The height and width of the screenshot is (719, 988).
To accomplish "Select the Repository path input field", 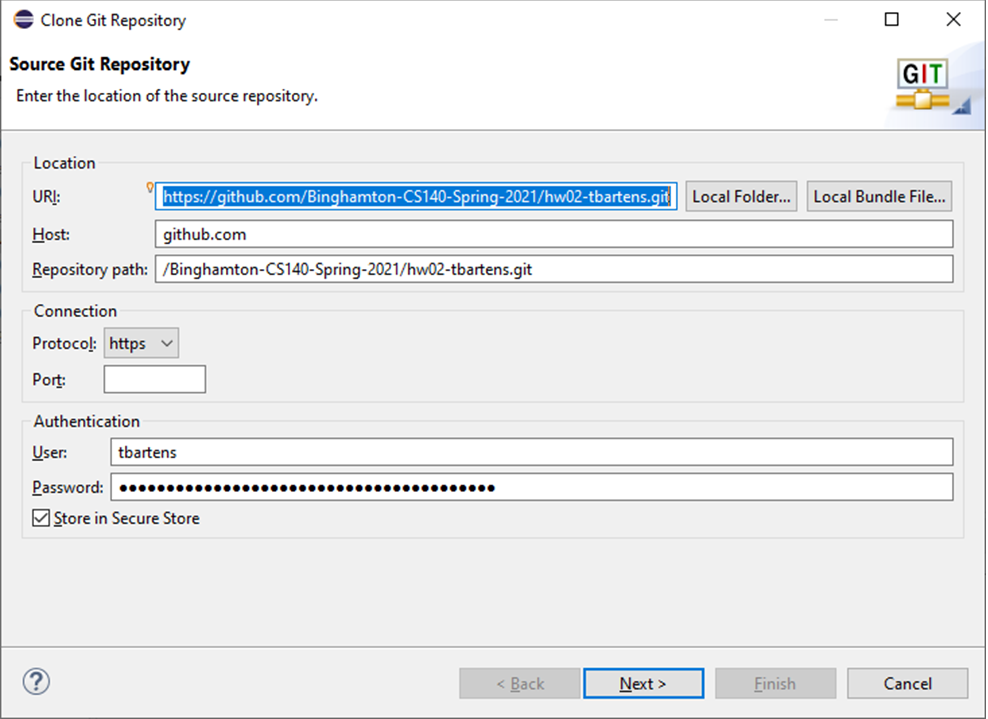I will 553,270.
